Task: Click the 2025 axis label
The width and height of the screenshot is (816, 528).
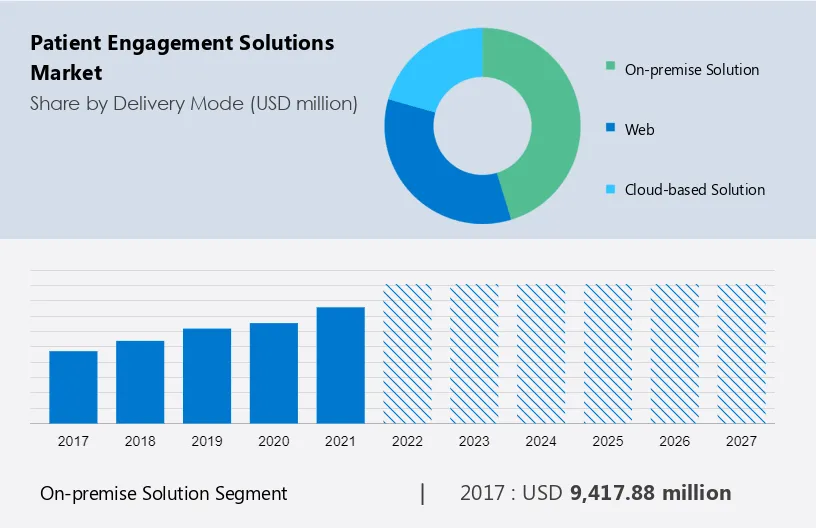Action: click(x=608, y=441)
